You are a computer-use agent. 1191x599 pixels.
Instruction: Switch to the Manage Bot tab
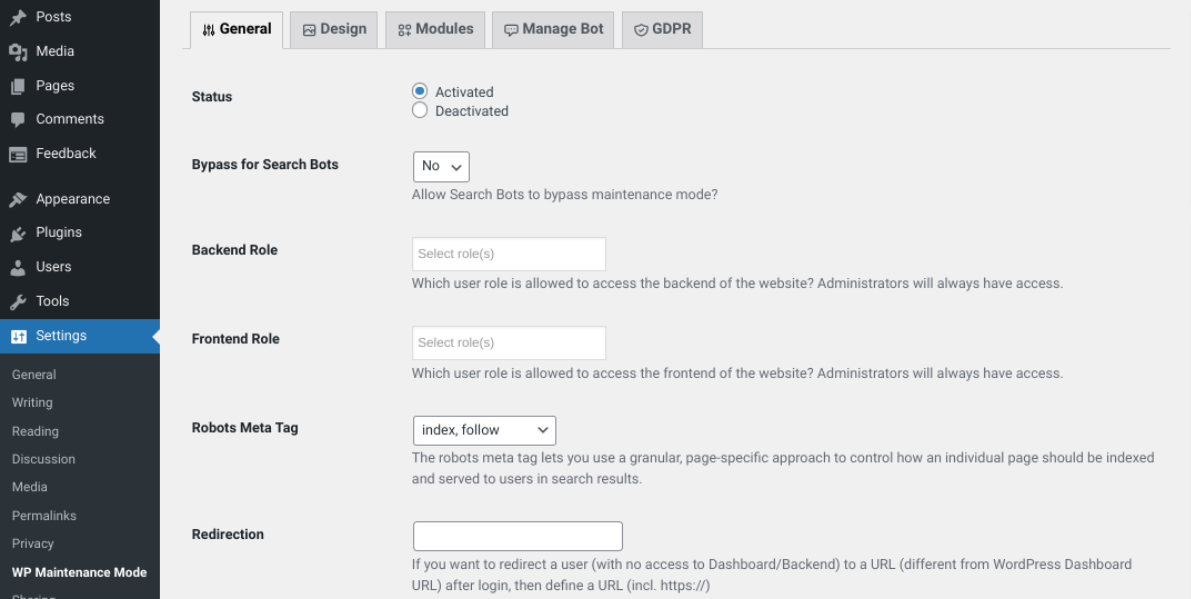point(553,30)
